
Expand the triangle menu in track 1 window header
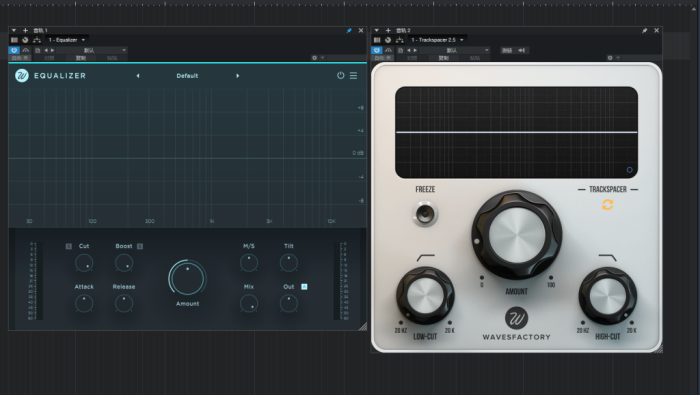point(14,30)
